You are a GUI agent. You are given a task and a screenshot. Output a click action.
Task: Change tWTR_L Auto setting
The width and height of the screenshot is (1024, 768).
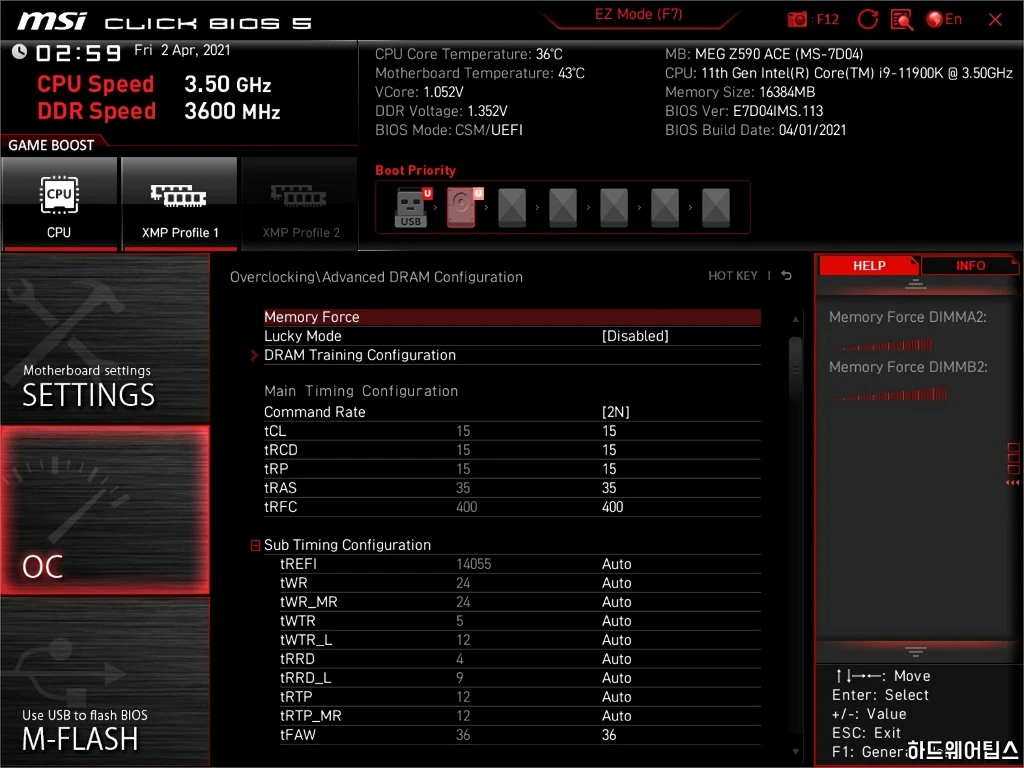(616, 639)
